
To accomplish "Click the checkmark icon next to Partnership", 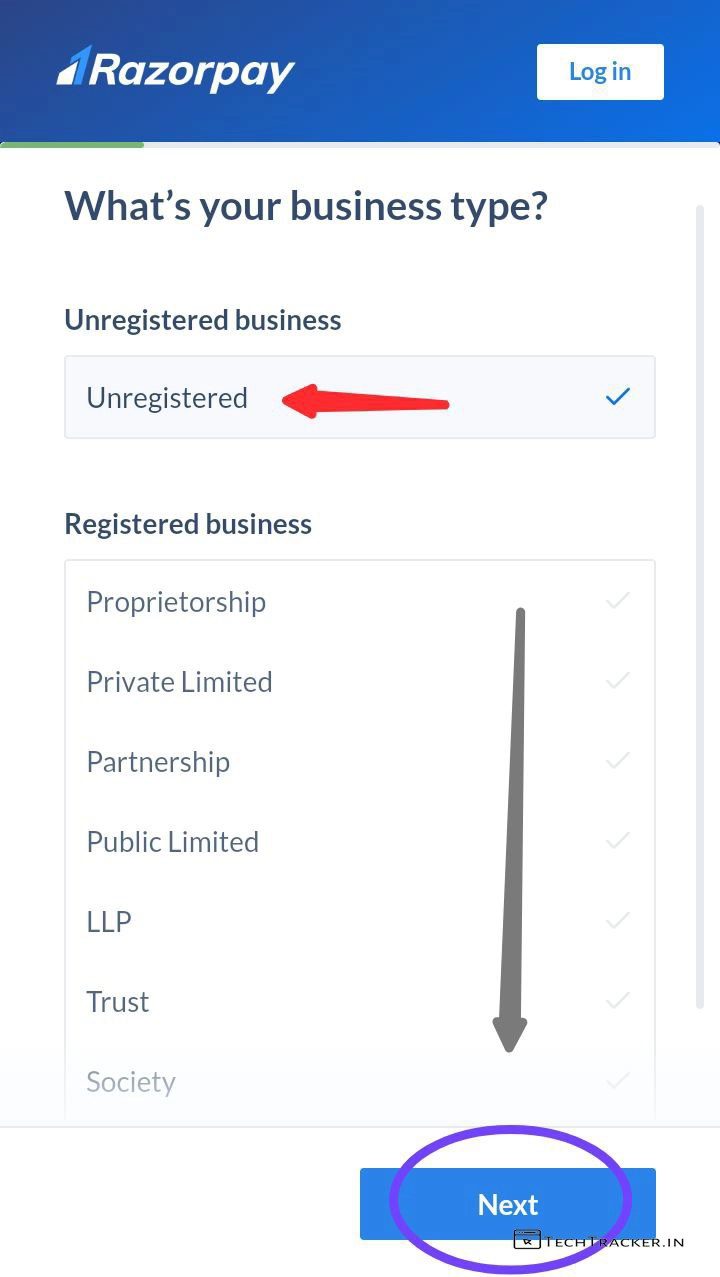I will [618, 761].
